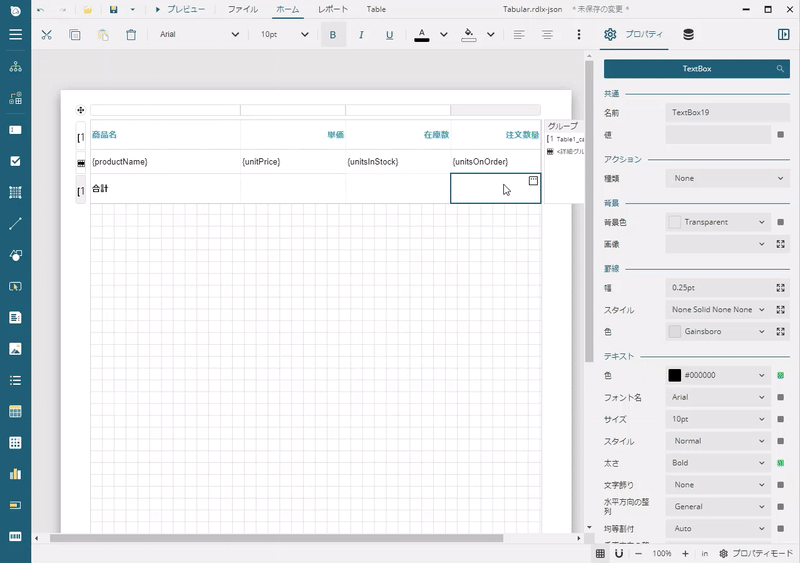Click the save floppy disk icon
The width and height of the screenshot is (800, 563).
pyautogui.click(x=113, y=9)
